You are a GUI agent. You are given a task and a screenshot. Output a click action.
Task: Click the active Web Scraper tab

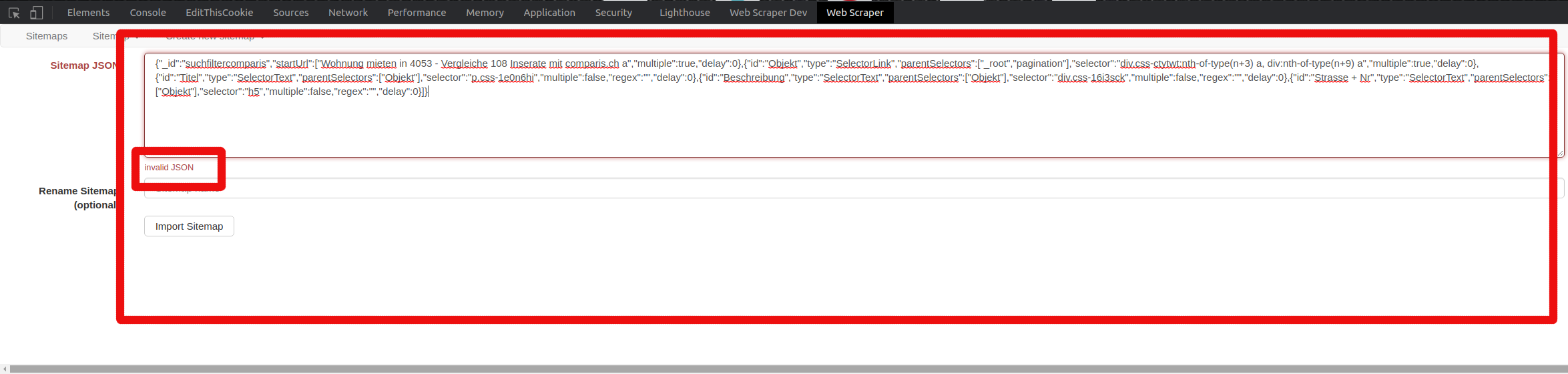pyautogui.click(x=854, y=13)
